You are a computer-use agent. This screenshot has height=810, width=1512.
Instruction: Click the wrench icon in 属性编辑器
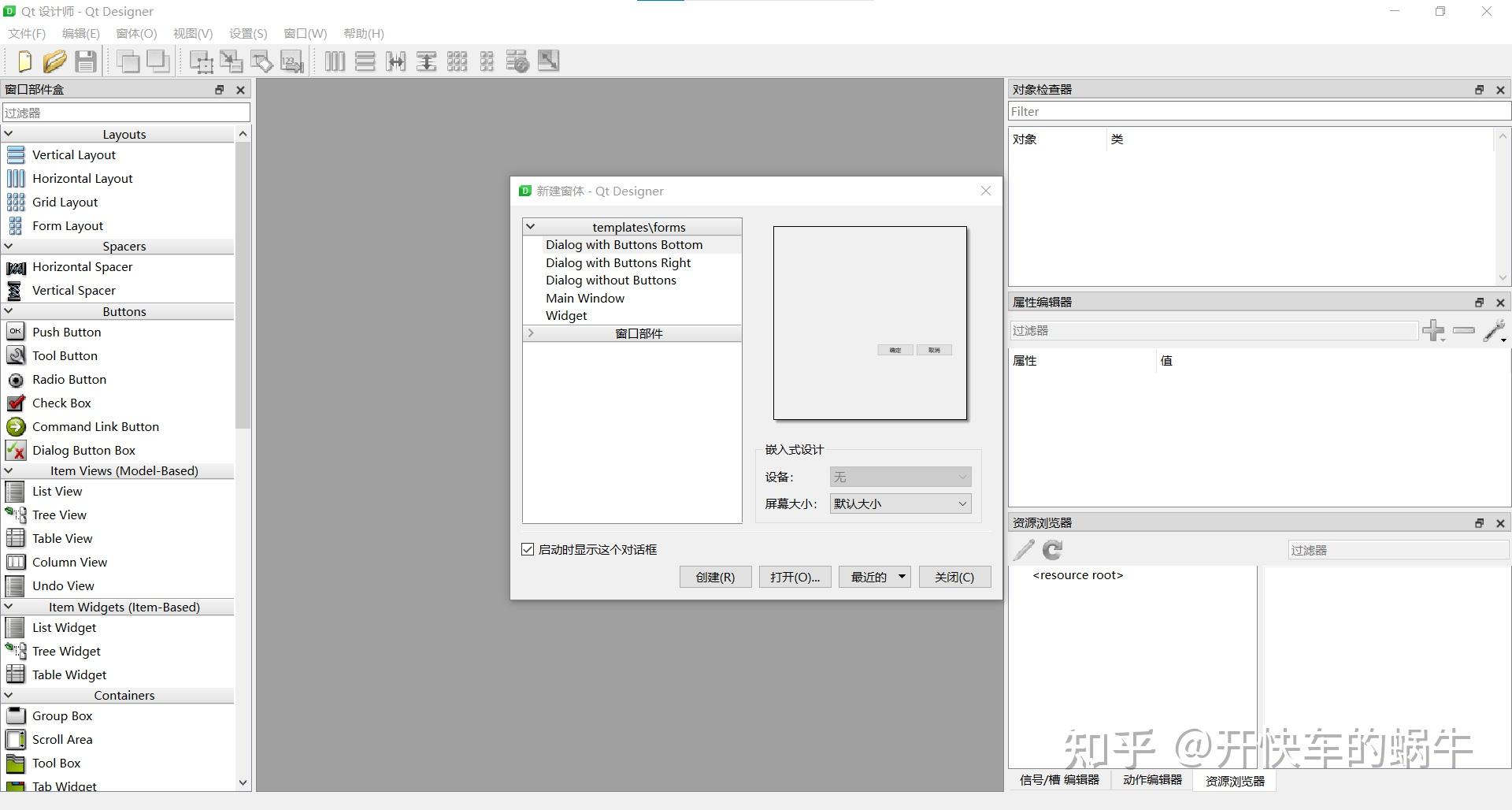pos(1493,330)
